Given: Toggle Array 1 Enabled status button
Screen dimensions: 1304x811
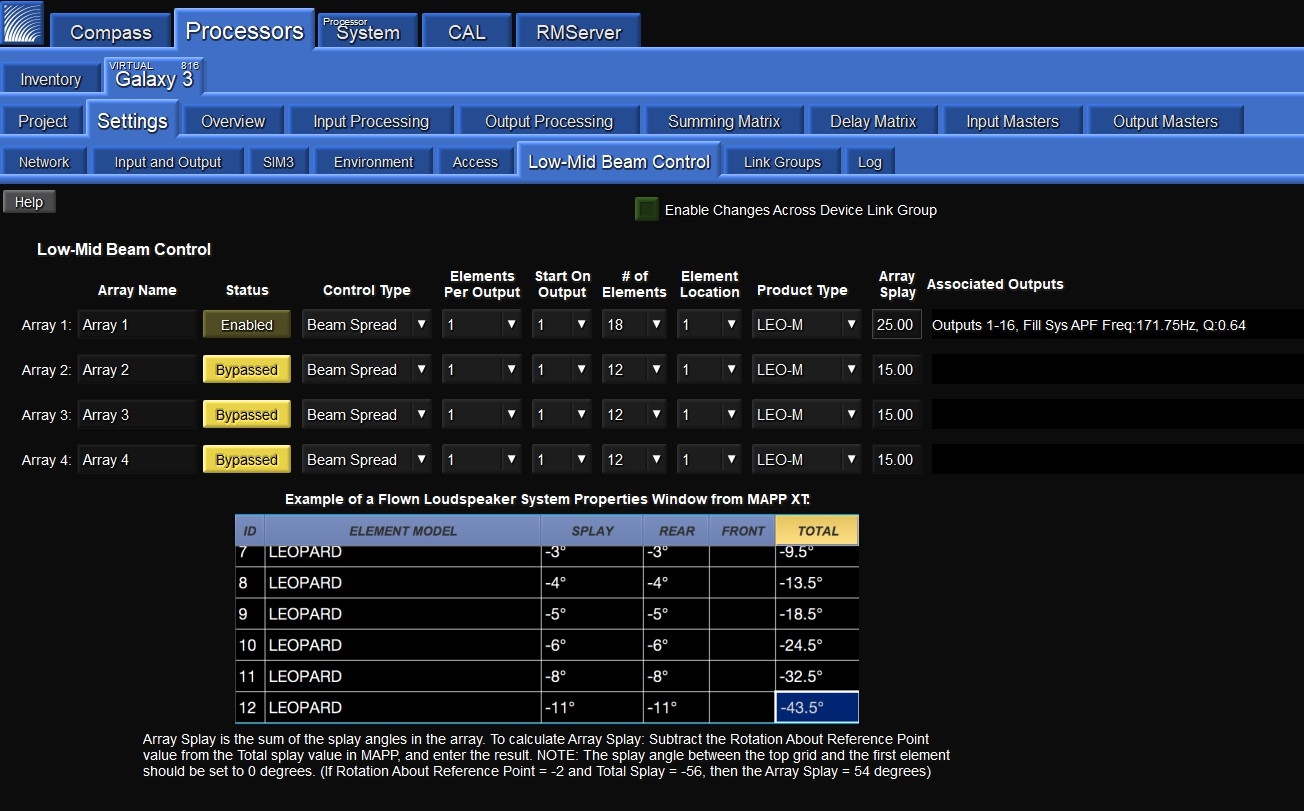Looking at the screenshot, I should pos(246,325).
